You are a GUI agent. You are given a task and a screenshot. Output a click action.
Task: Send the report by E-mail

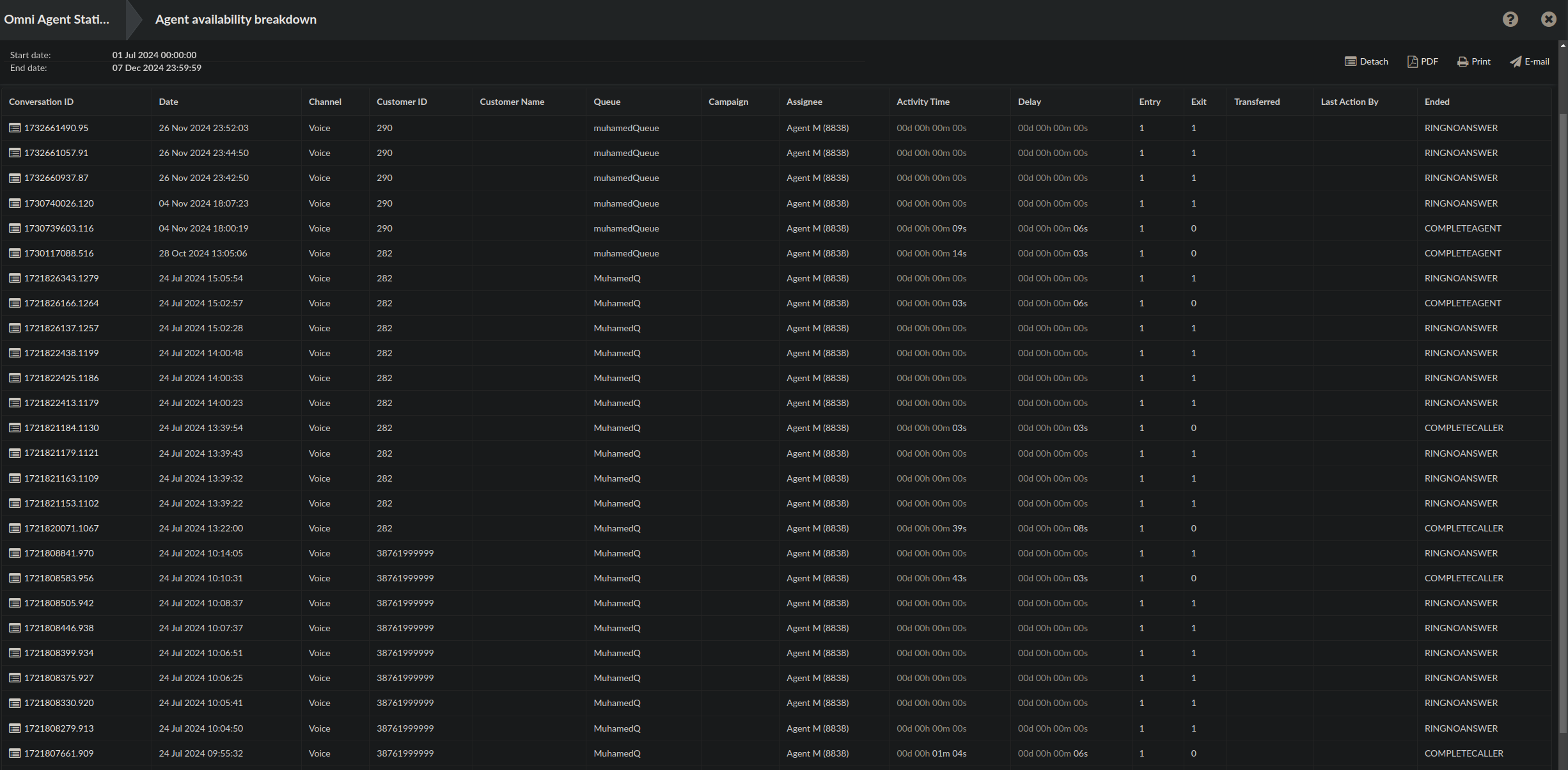[x=1529, y=61]
